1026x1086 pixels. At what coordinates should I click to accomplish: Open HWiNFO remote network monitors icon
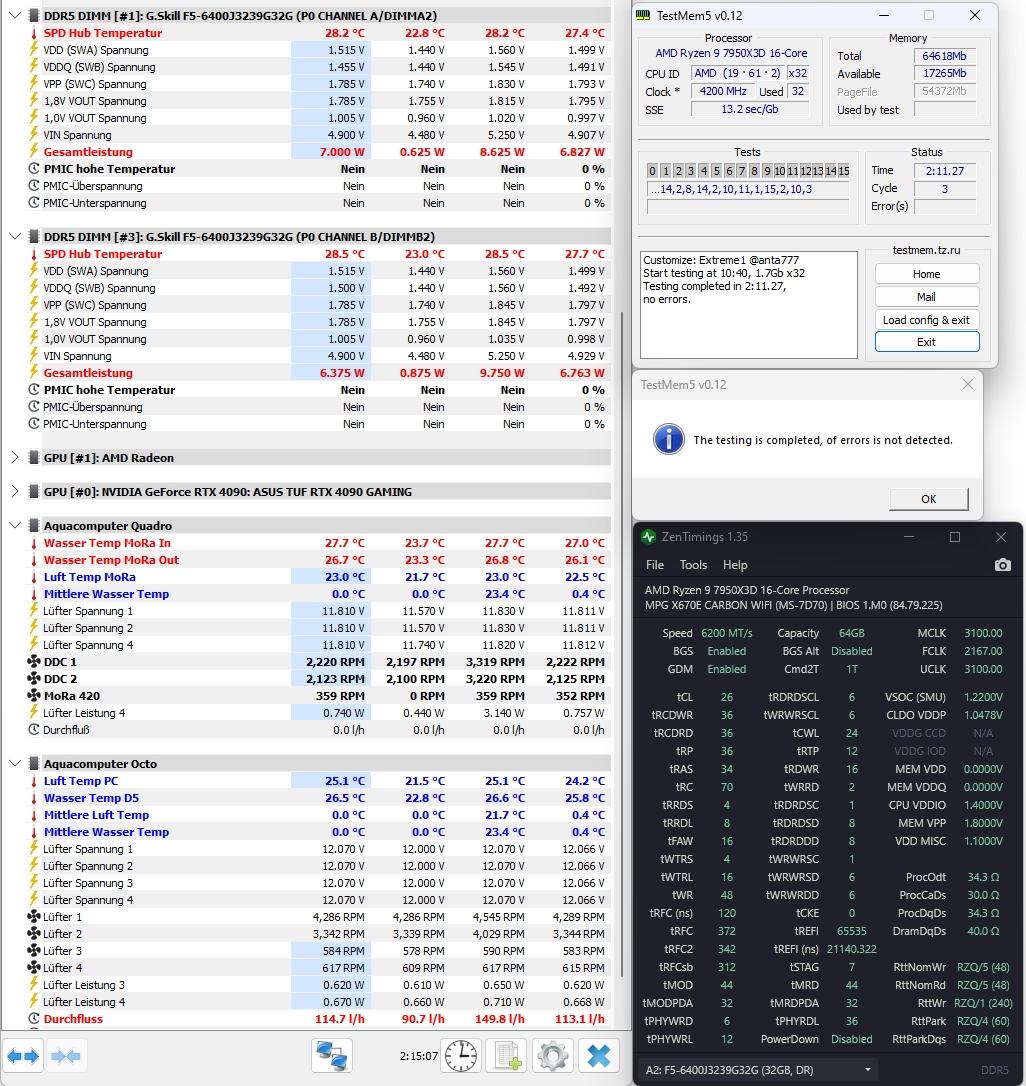pos(332,1056)
